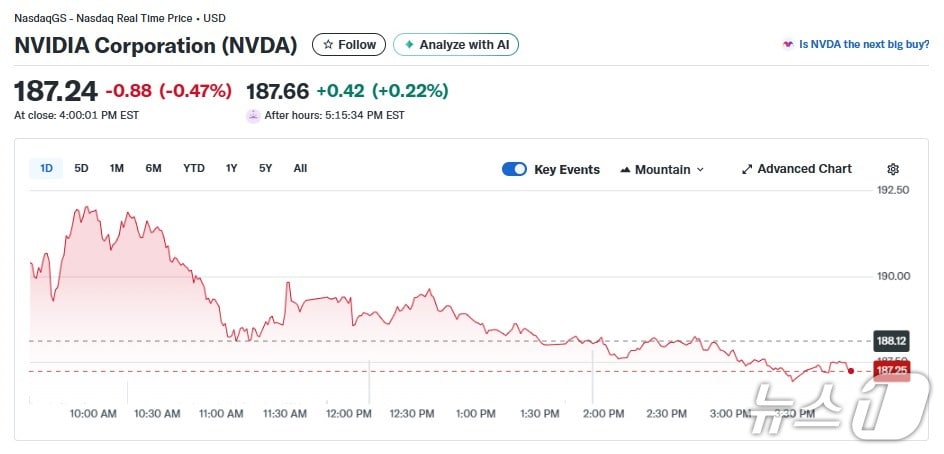Switch chart to 5Y range
Screen dimensions: 944x454
tap(265, 168)
